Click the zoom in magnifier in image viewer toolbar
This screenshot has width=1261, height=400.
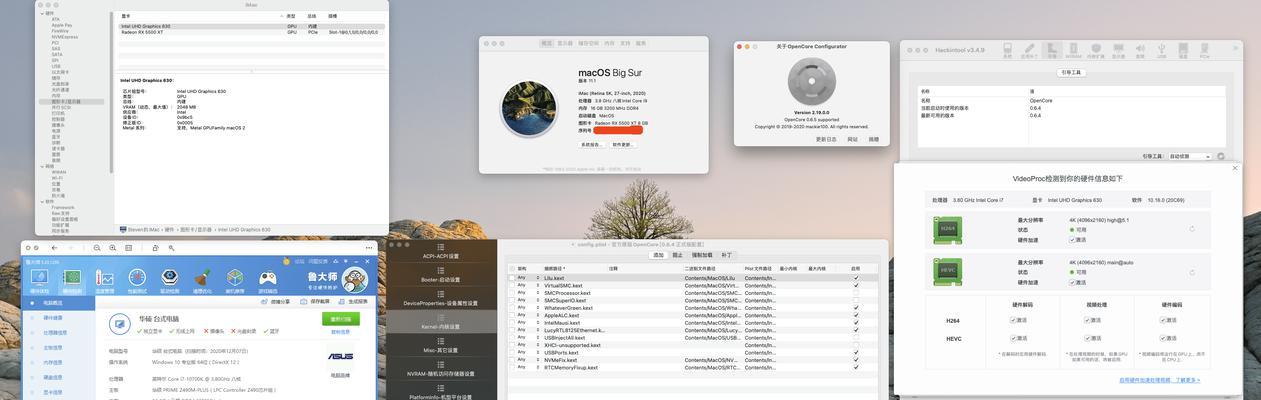(113, 248)
